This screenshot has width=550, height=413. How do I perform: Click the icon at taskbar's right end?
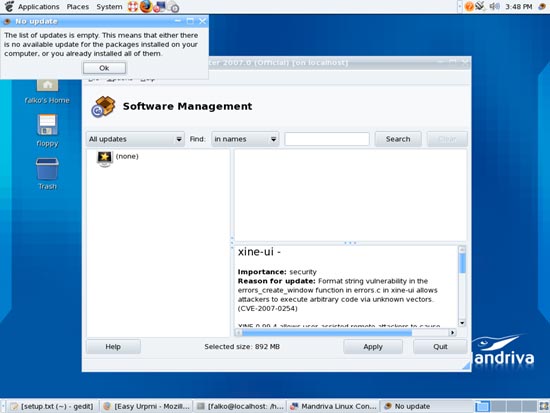click(x=544, y=406)
